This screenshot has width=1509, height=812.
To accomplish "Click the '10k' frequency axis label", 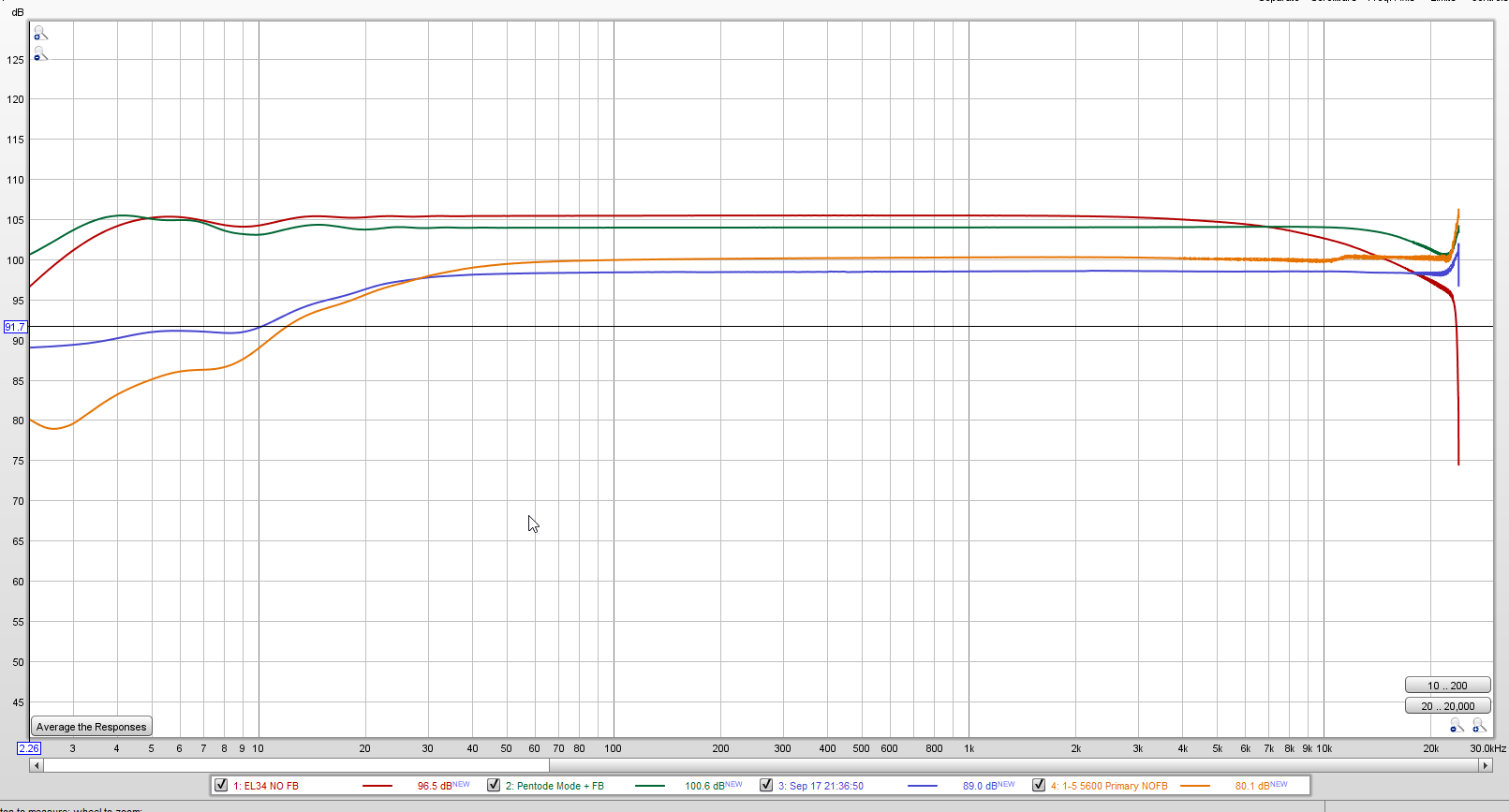I will [x=1324, y=748].
